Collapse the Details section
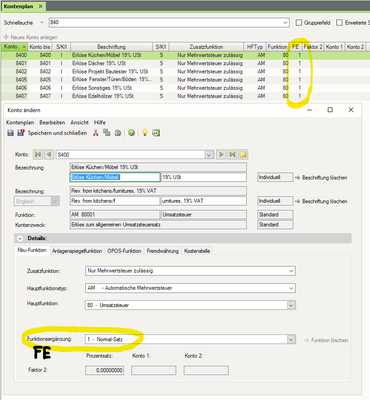Image resolution: width=370 pixels, height=400 pixels. 20,239
